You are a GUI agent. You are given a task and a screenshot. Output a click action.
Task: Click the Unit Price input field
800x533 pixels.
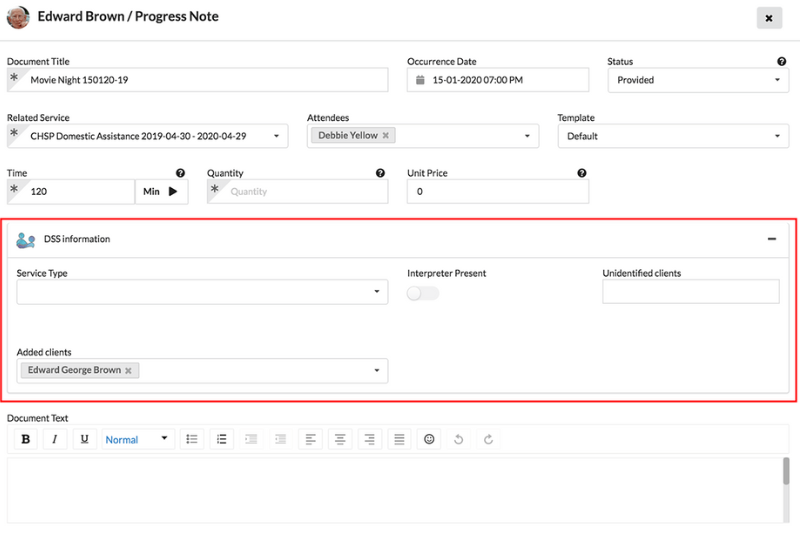[498, 191]
